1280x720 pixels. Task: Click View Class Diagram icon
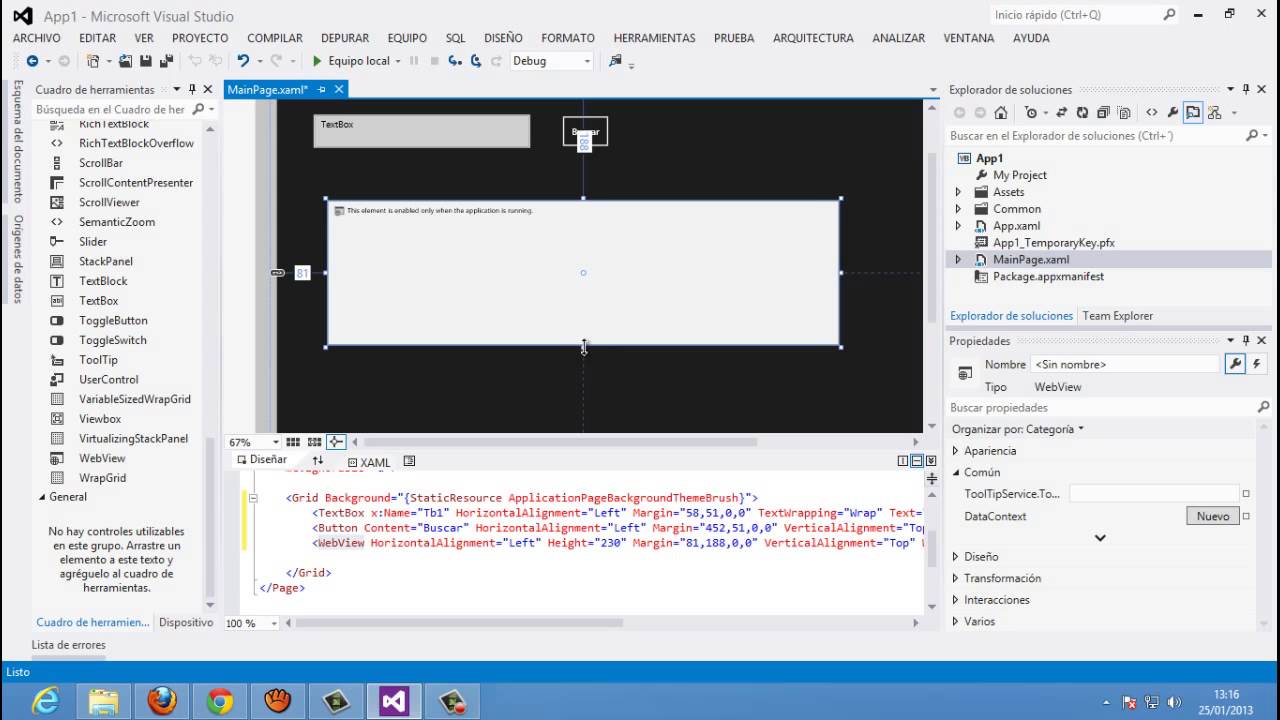click(1213, 113)
